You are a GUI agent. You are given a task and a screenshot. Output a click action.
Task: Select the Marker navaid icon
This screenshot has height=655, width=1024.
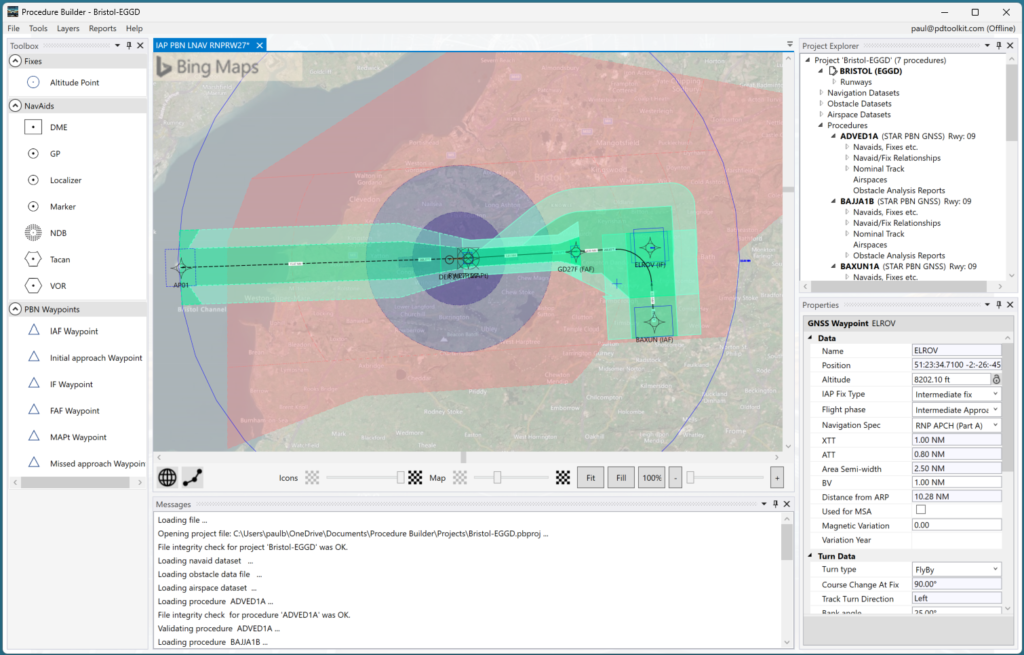pos(33,206)
